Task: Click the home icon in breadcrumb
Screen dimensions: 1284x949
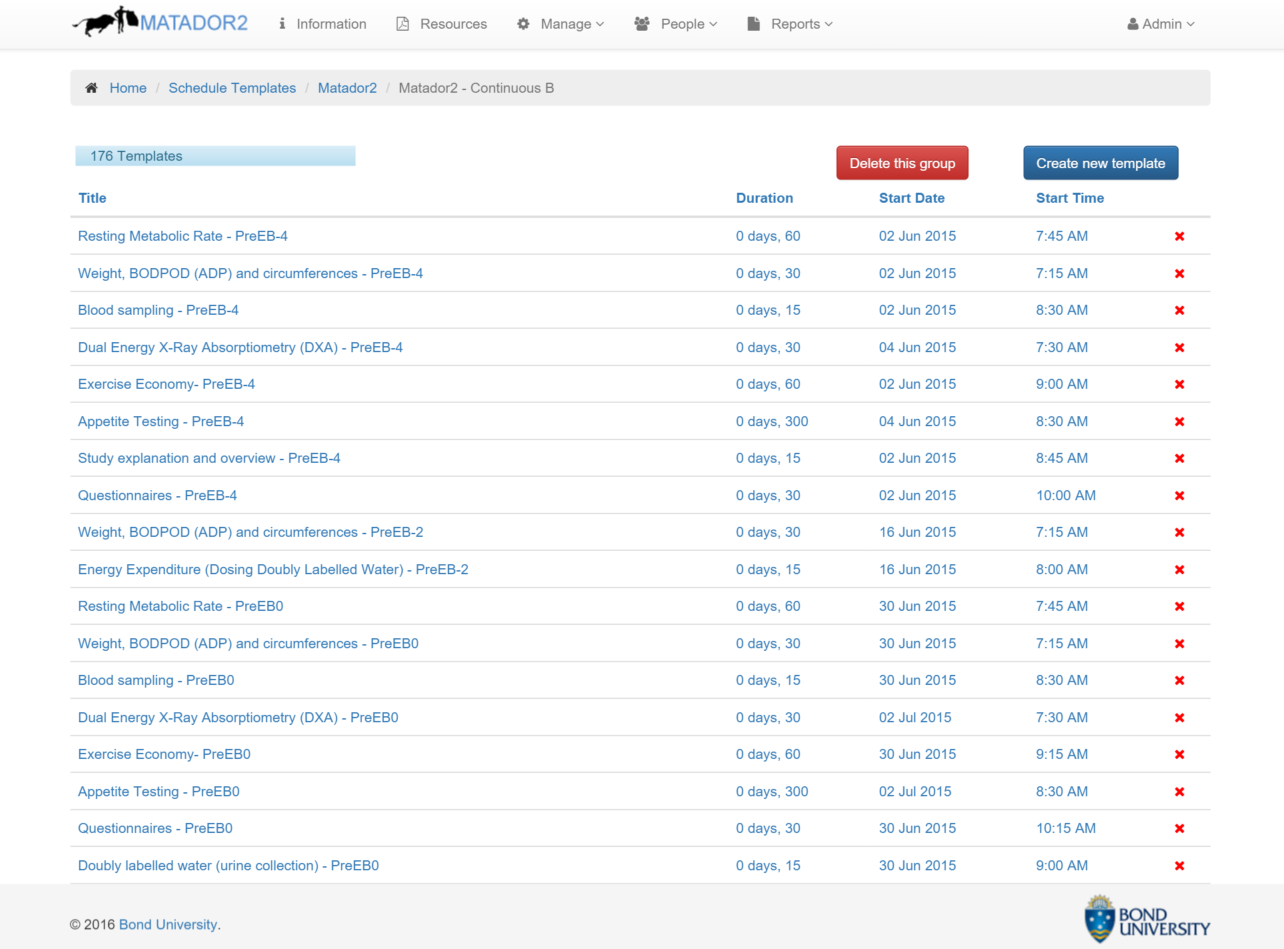Action: click(92, 88)
